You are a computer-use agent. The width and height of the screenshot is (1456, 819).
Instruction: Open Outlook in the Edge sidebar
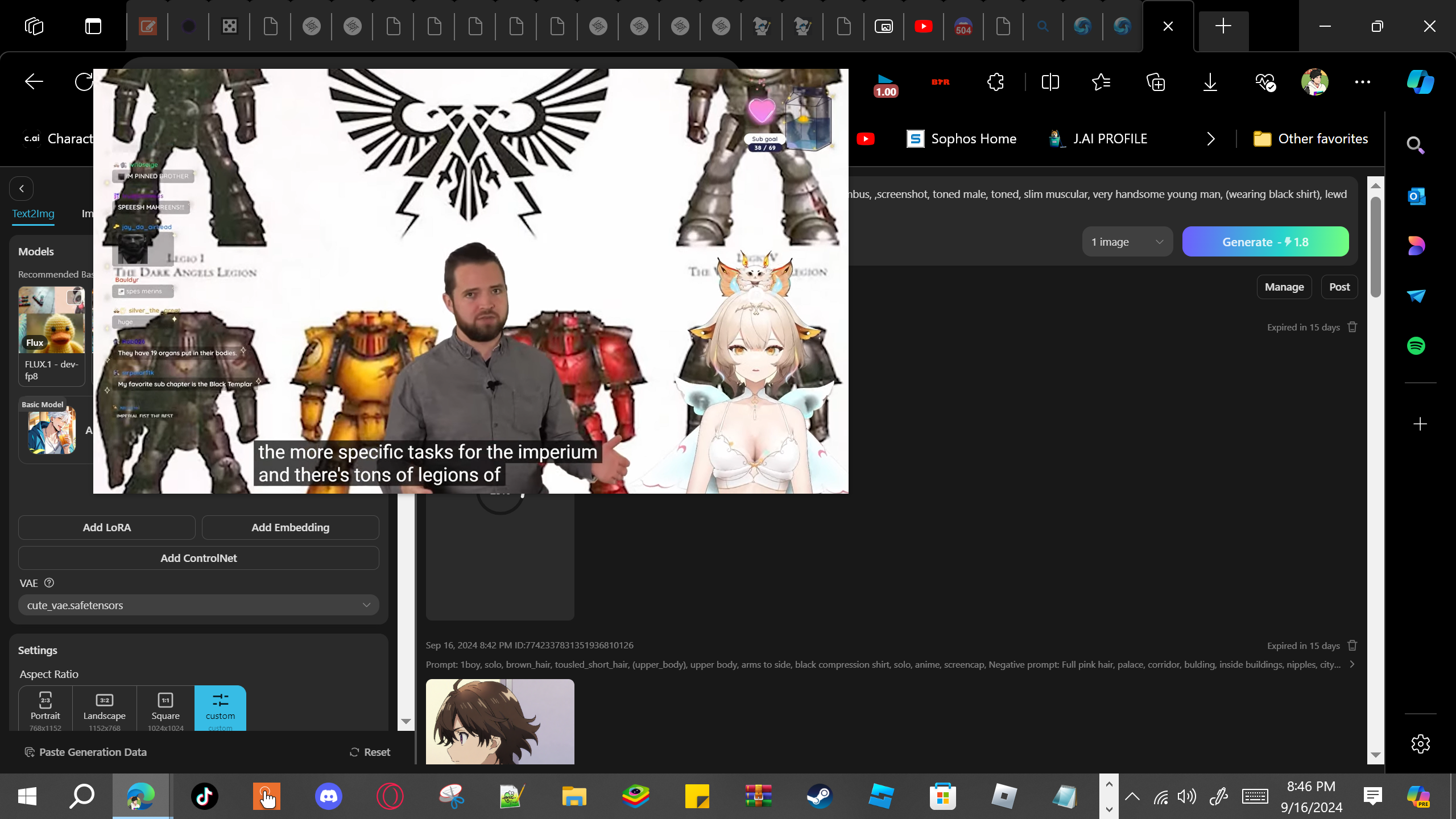(x=1416, y=196)
